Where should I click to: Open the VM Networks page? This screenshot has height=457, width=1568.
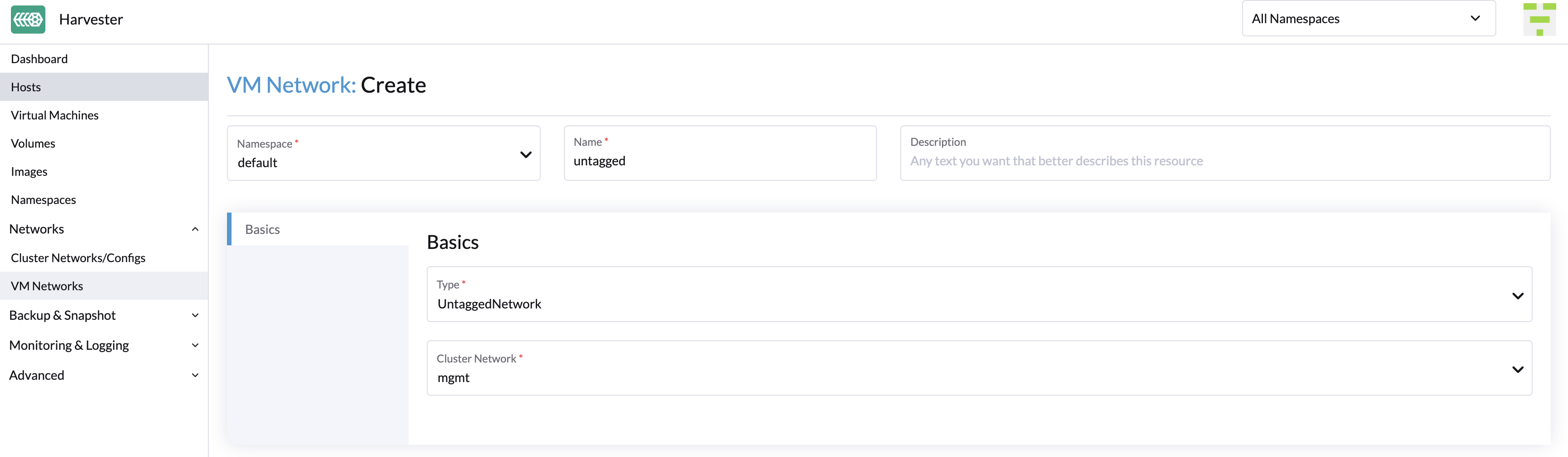47,285
